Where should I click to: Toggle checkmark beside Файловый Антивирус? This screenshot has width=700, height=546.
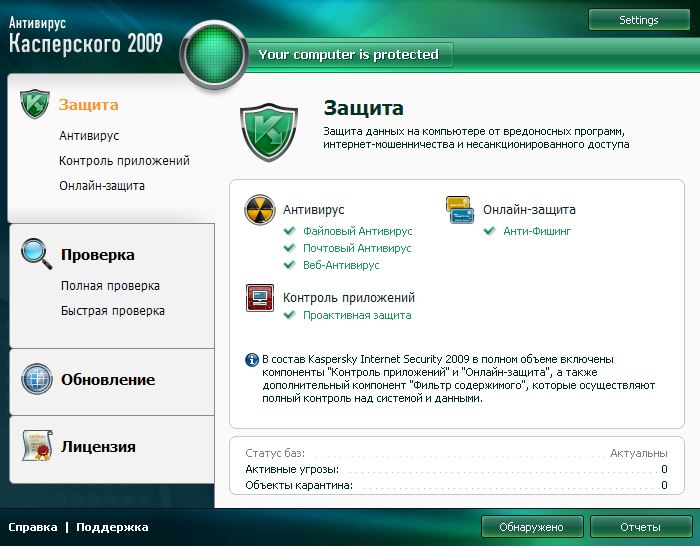pos(290,231)
